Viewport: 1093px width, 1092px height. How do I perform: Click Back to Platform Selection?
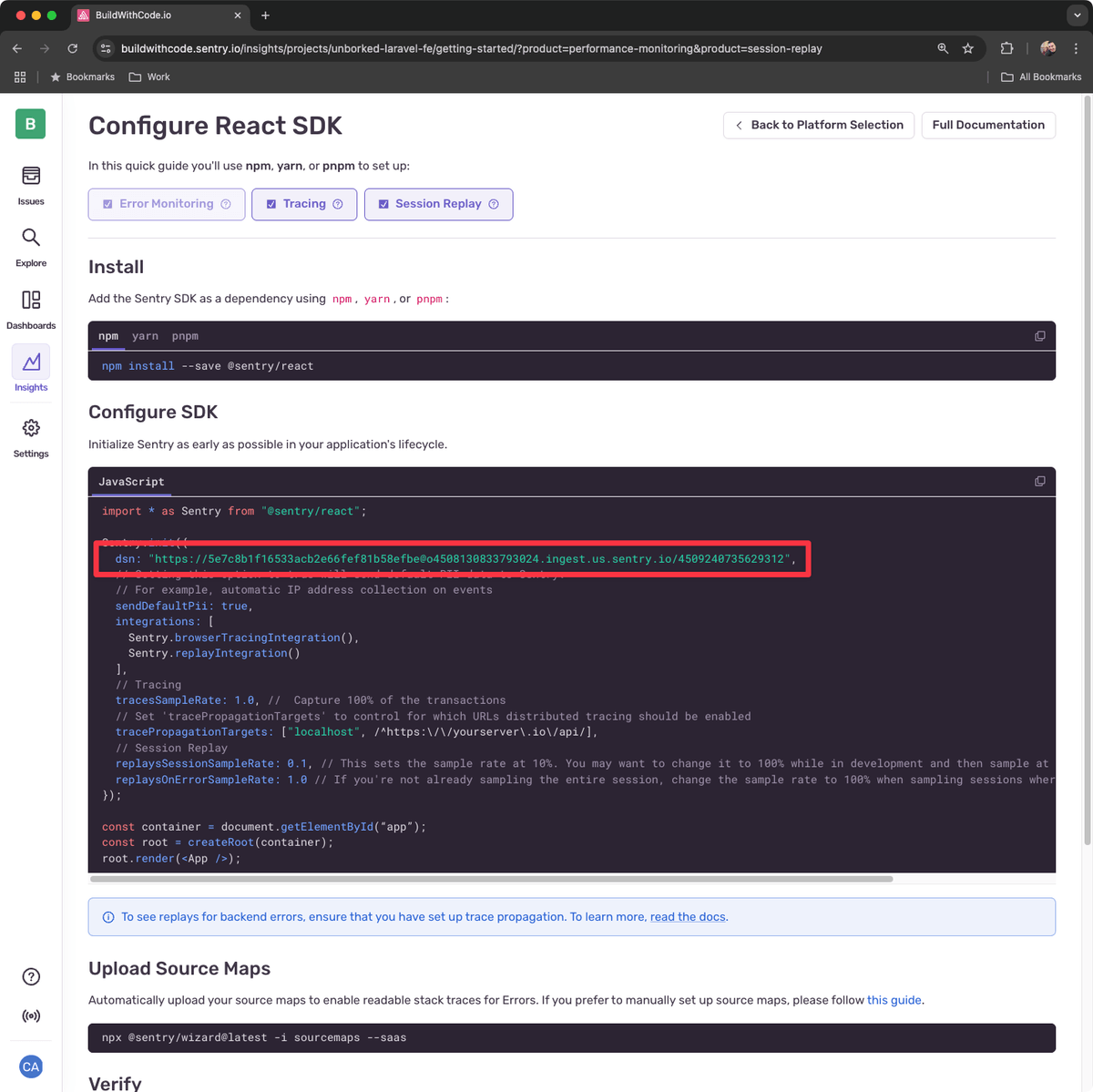click(819, 125)
